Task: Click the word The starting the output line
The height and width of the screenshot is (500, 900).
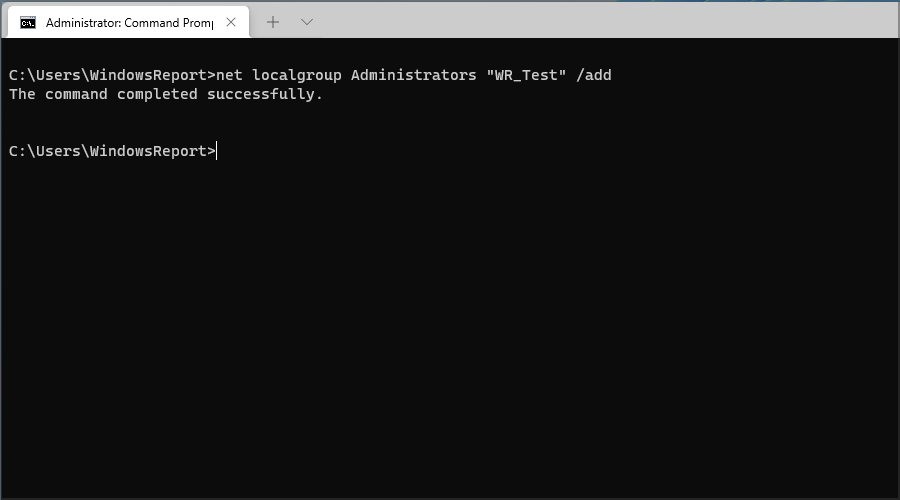Action: tap(22, 94)
